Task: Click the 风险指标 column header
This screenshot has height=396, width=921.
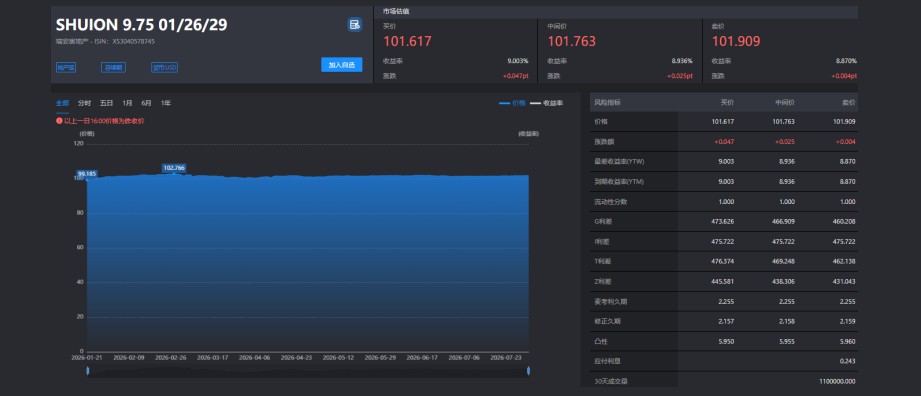Action: (607, 102)
